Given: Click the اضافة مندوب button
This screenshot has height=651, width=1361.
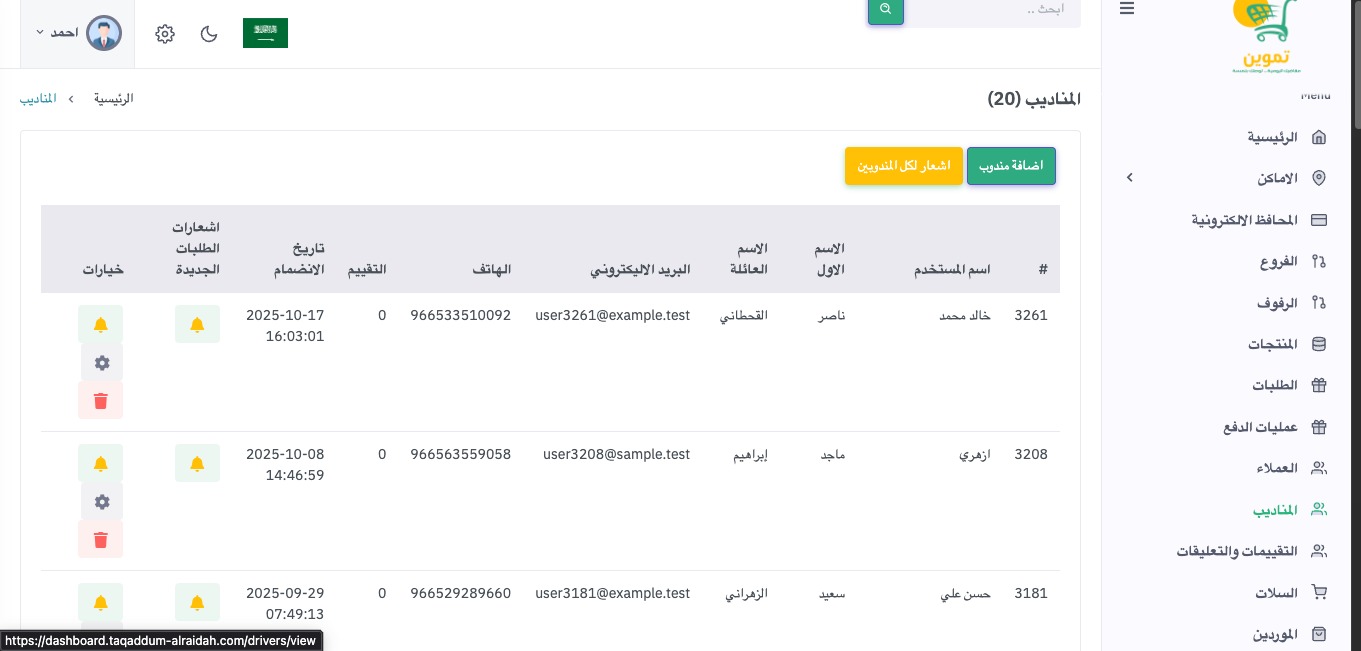Looking at the screenshot, I should coord(1011,166).
